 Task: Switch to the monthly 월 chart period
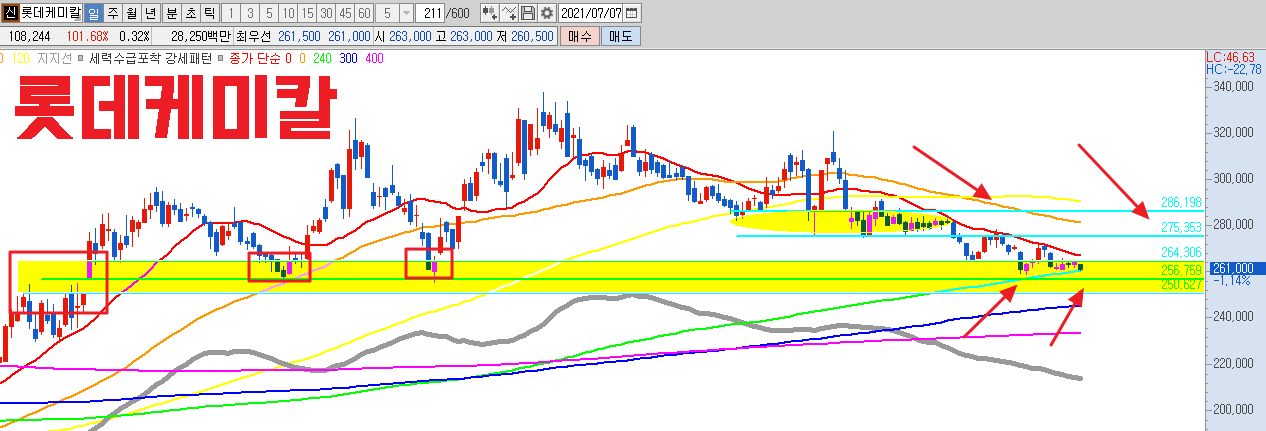click(131, 13)
